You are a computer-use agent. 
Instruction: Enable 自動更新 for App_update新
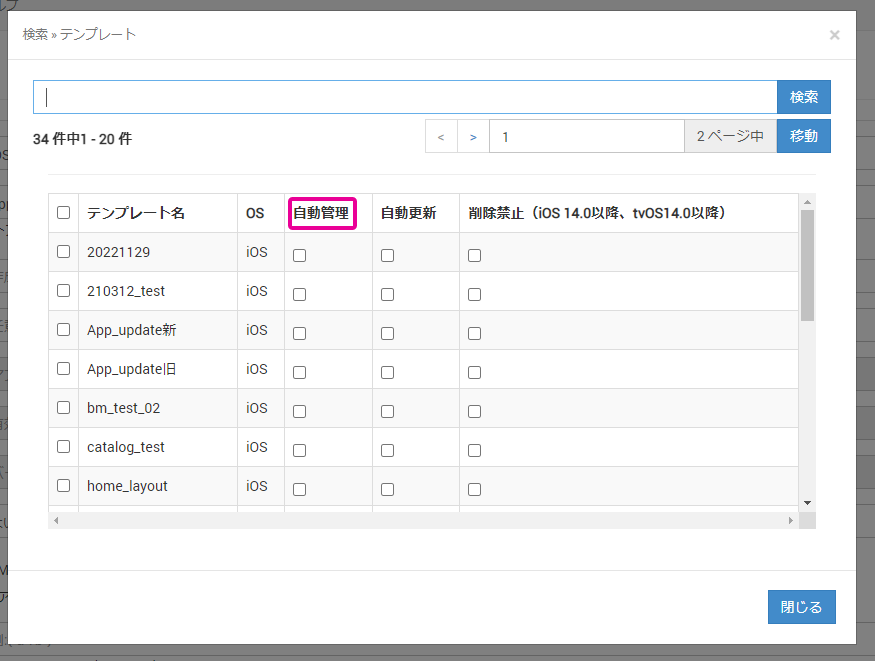click(x=387, y=334)
